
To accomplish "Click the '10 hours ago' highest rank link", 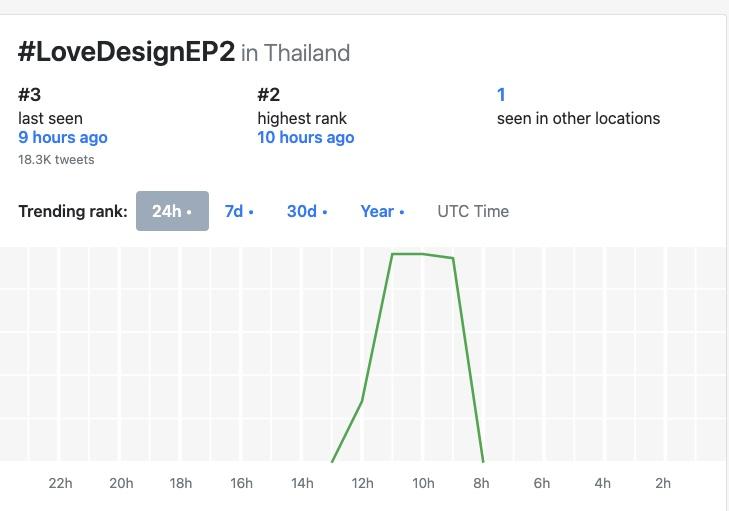I will click(306, 137).
